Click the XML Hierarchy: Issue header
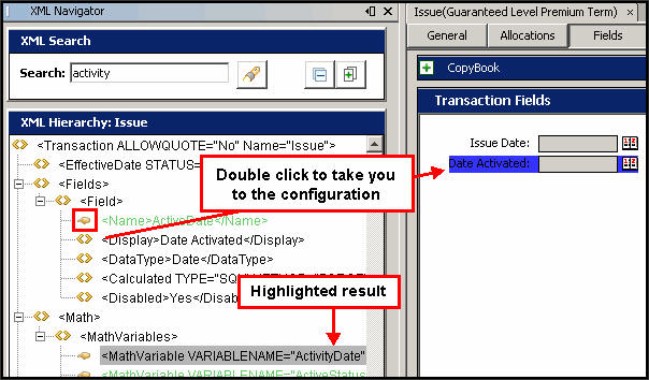649x380 pixels. pos(197,123)
